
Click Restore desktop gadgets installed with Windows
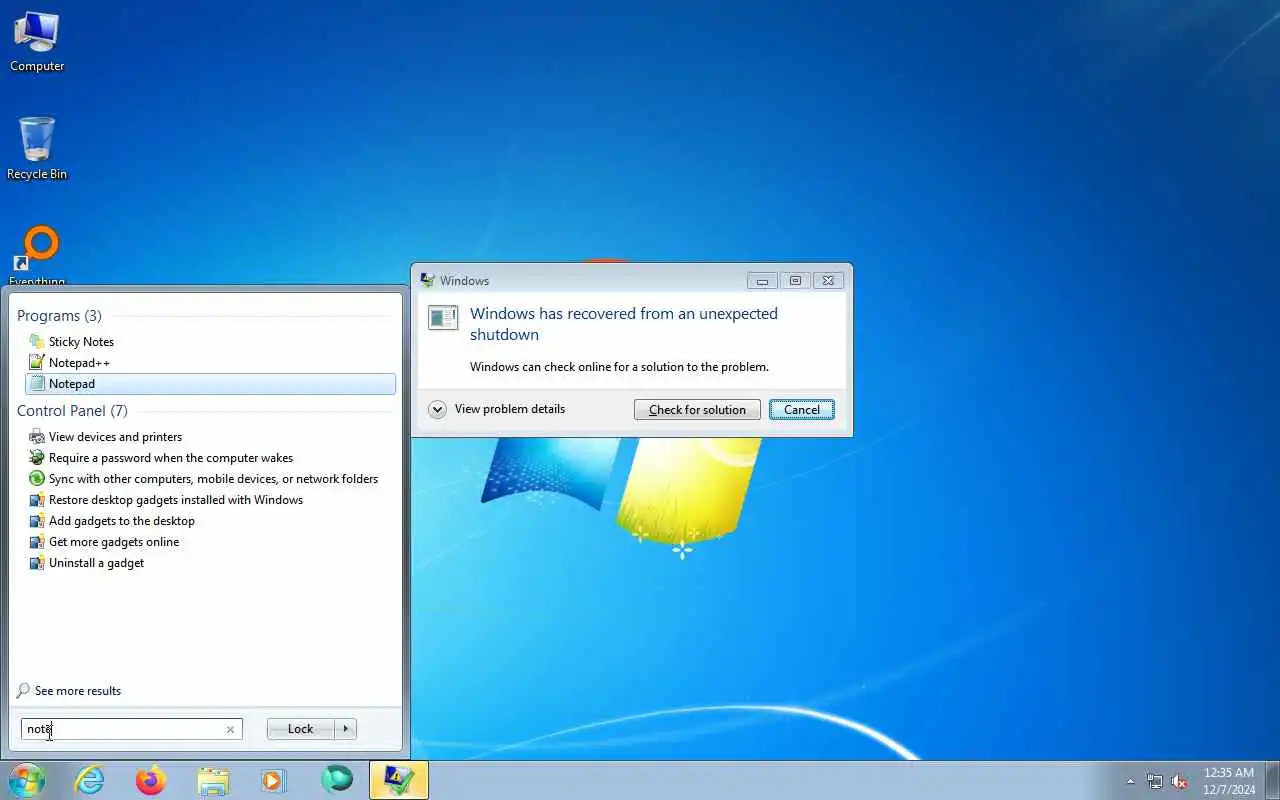click(210, 499)
